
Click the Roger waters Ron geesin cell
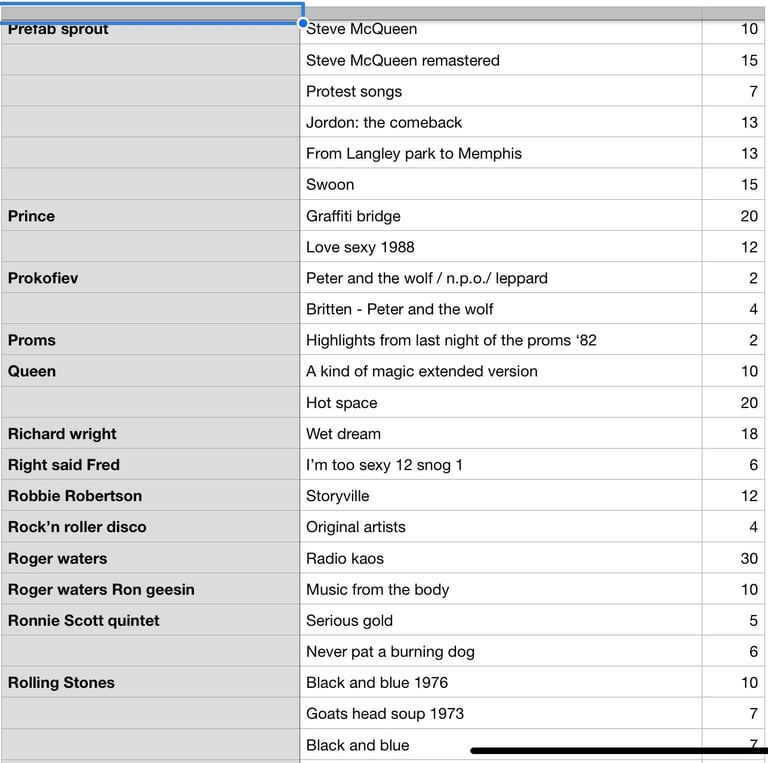(x=150, y=589)
